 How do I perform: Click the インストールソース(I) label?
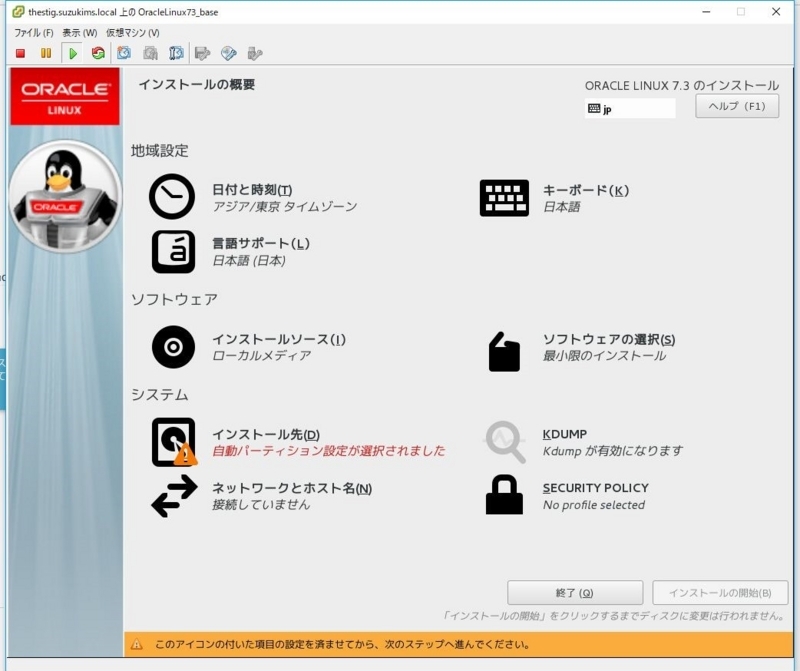pos(279,339)
